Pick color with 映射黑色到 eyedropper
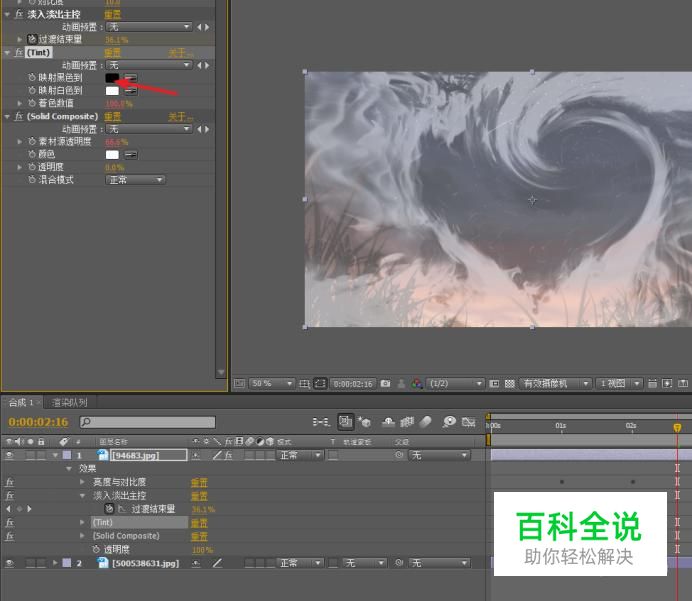692x601 pixels. coord(131,78)
